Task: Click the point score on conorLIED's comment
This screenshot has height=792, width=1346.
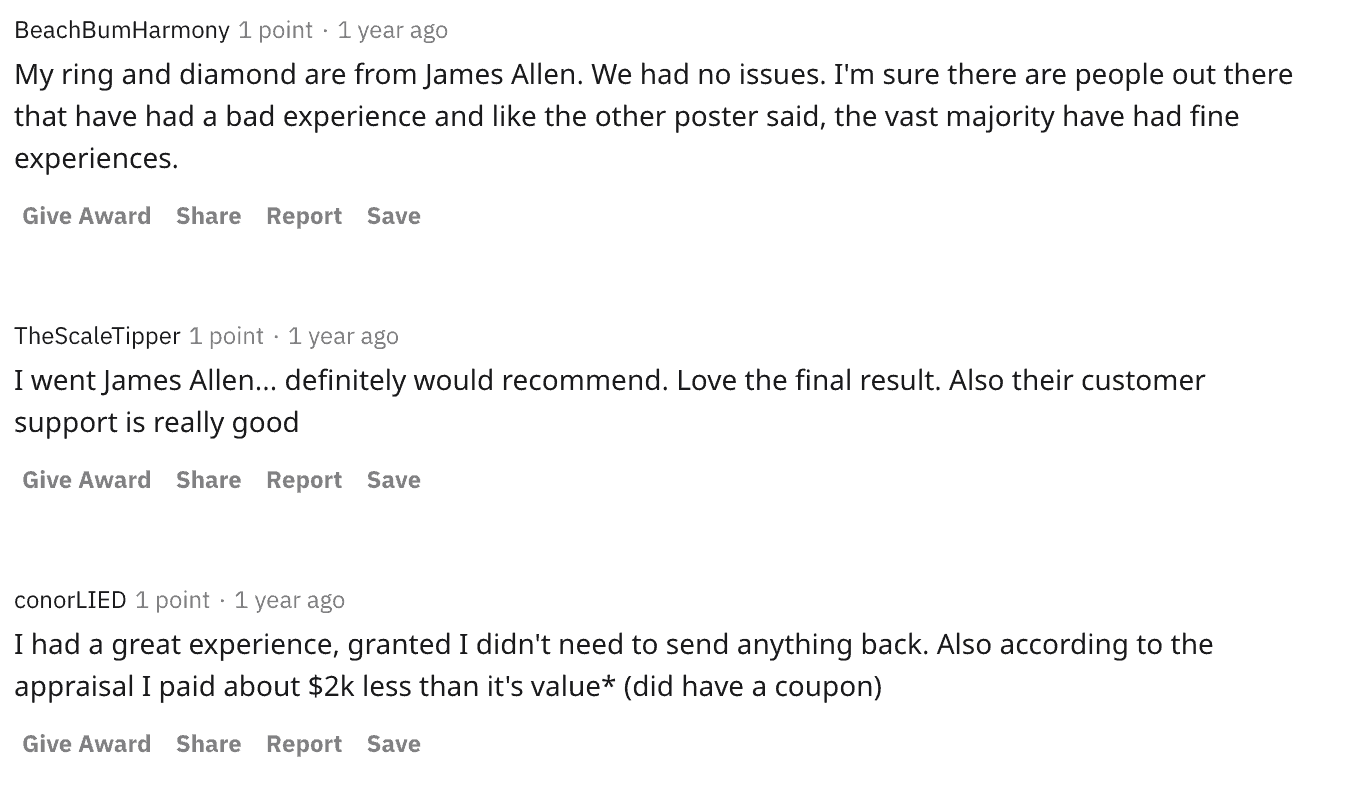Action: pyautogui.click(x=169, y=600)
